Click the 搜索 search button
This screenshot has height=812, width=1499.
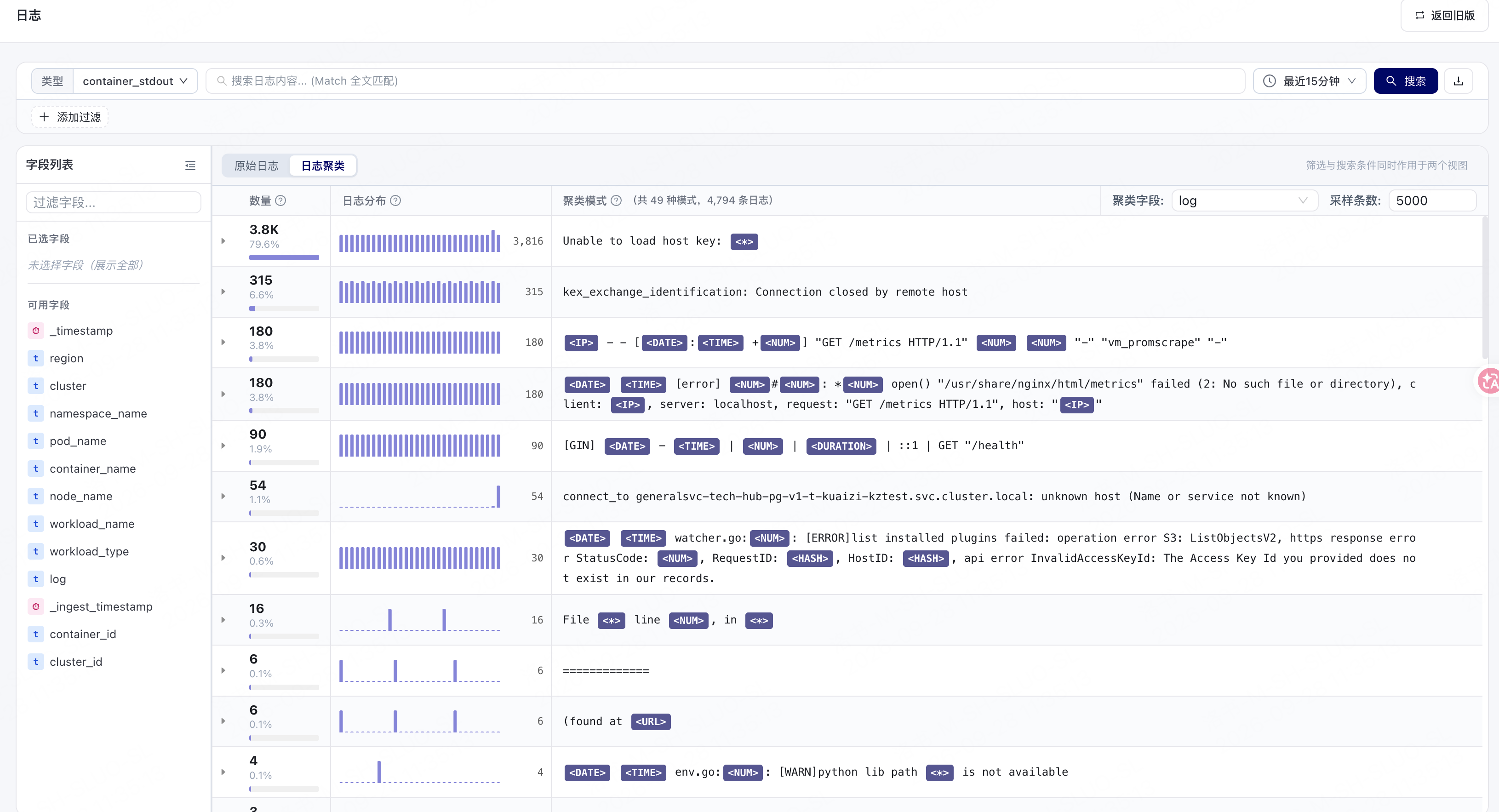(1405, 81)
